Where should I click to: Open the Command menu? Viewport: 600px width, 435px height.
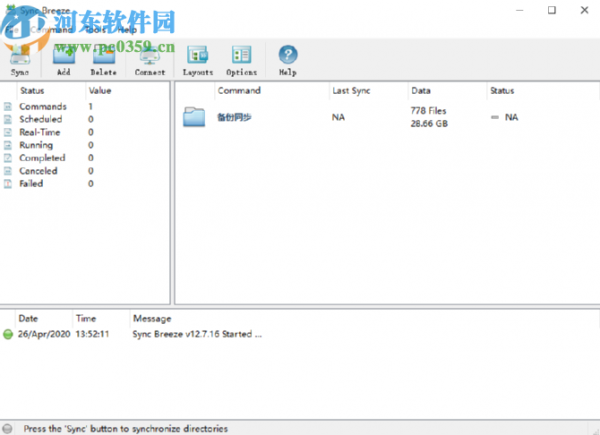point(51,30)
